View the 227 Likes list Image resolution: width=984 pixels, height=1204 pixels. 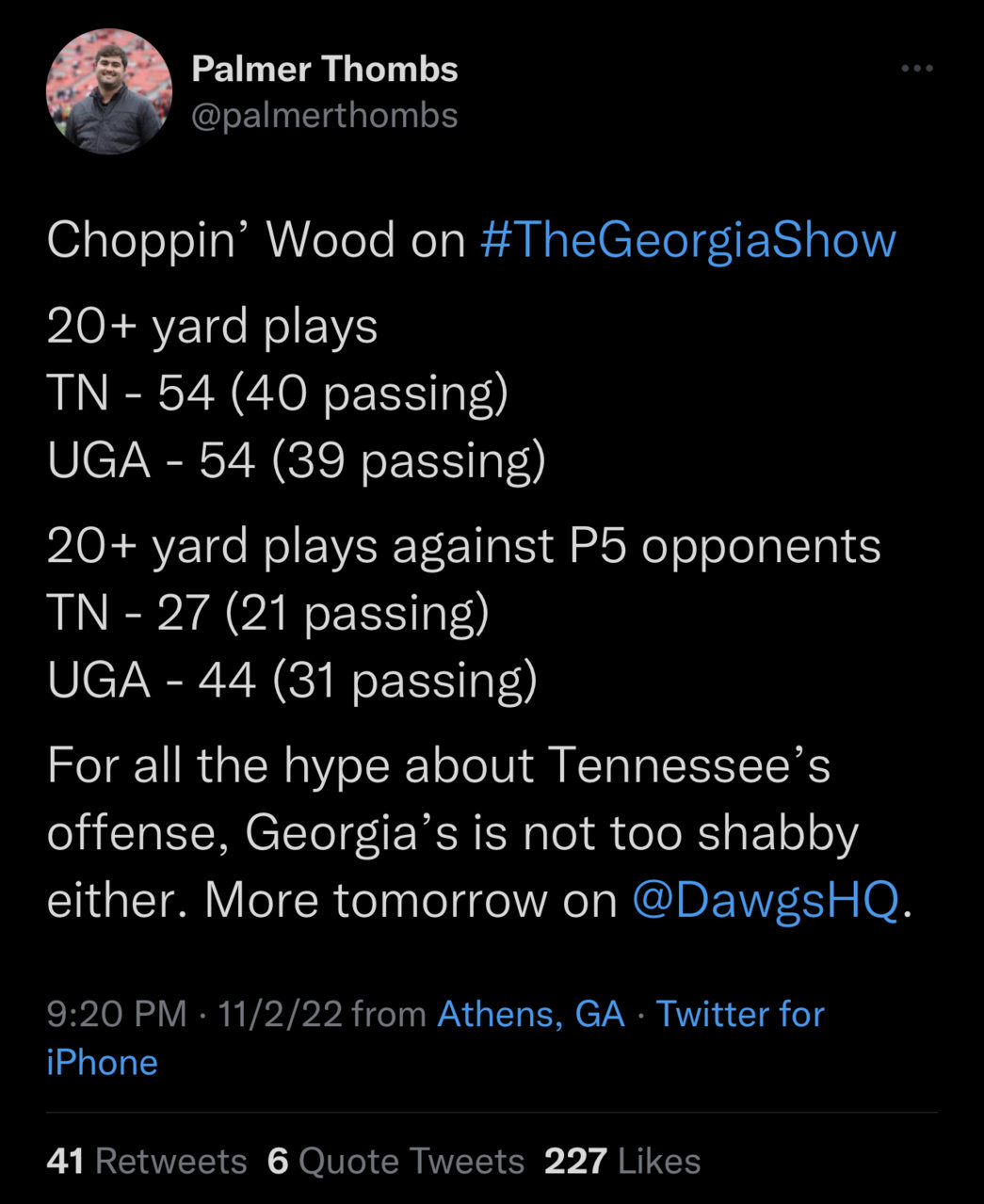[x=622, y=1162]
